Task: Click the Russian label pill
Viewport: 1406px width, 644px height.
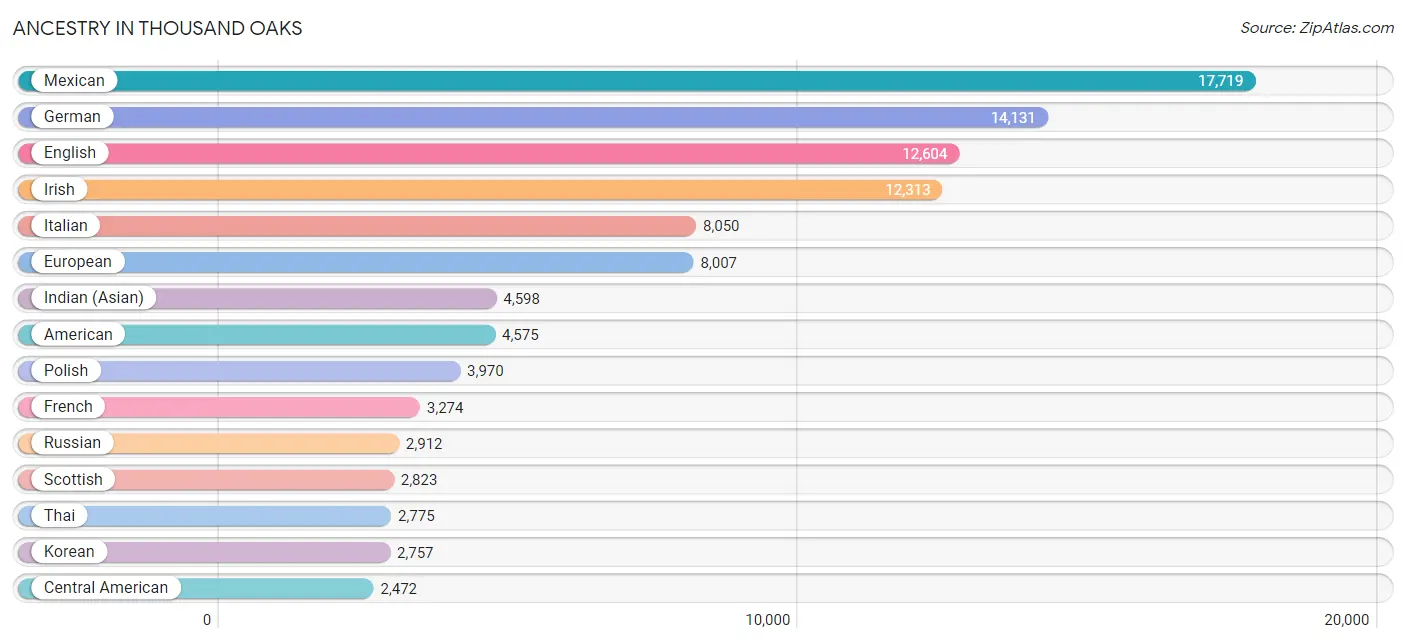Action: click(72, 443)
